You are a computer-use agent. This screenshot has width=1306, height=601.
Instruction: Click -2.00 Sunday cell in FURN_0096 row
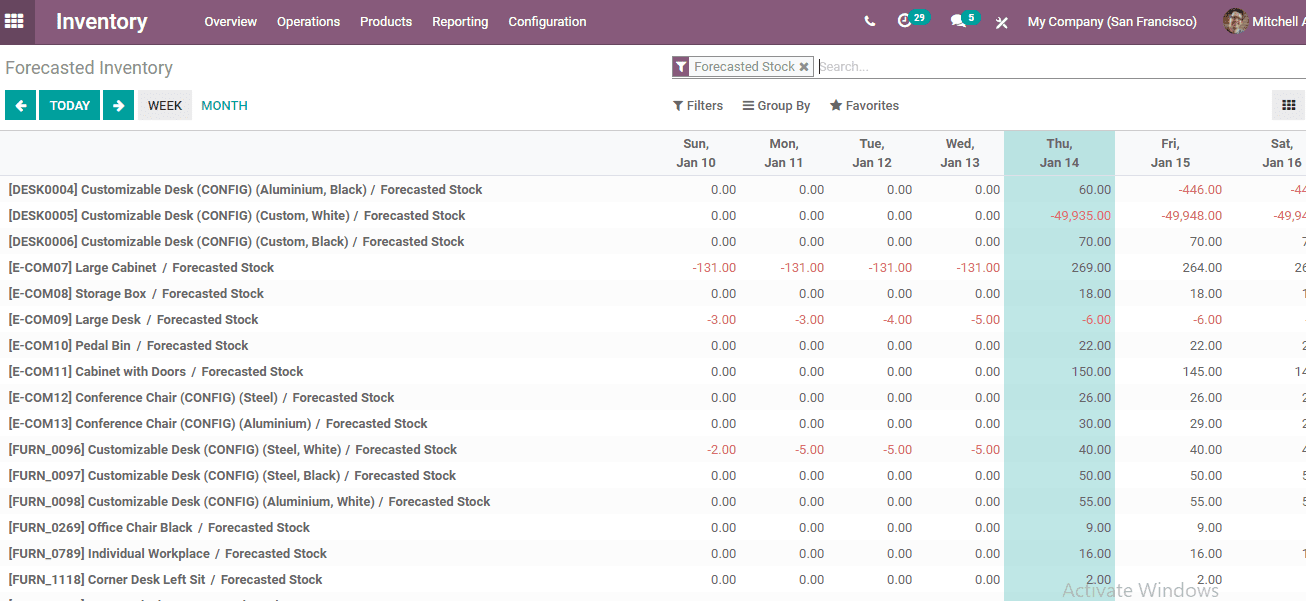click(x=721, y=450)
